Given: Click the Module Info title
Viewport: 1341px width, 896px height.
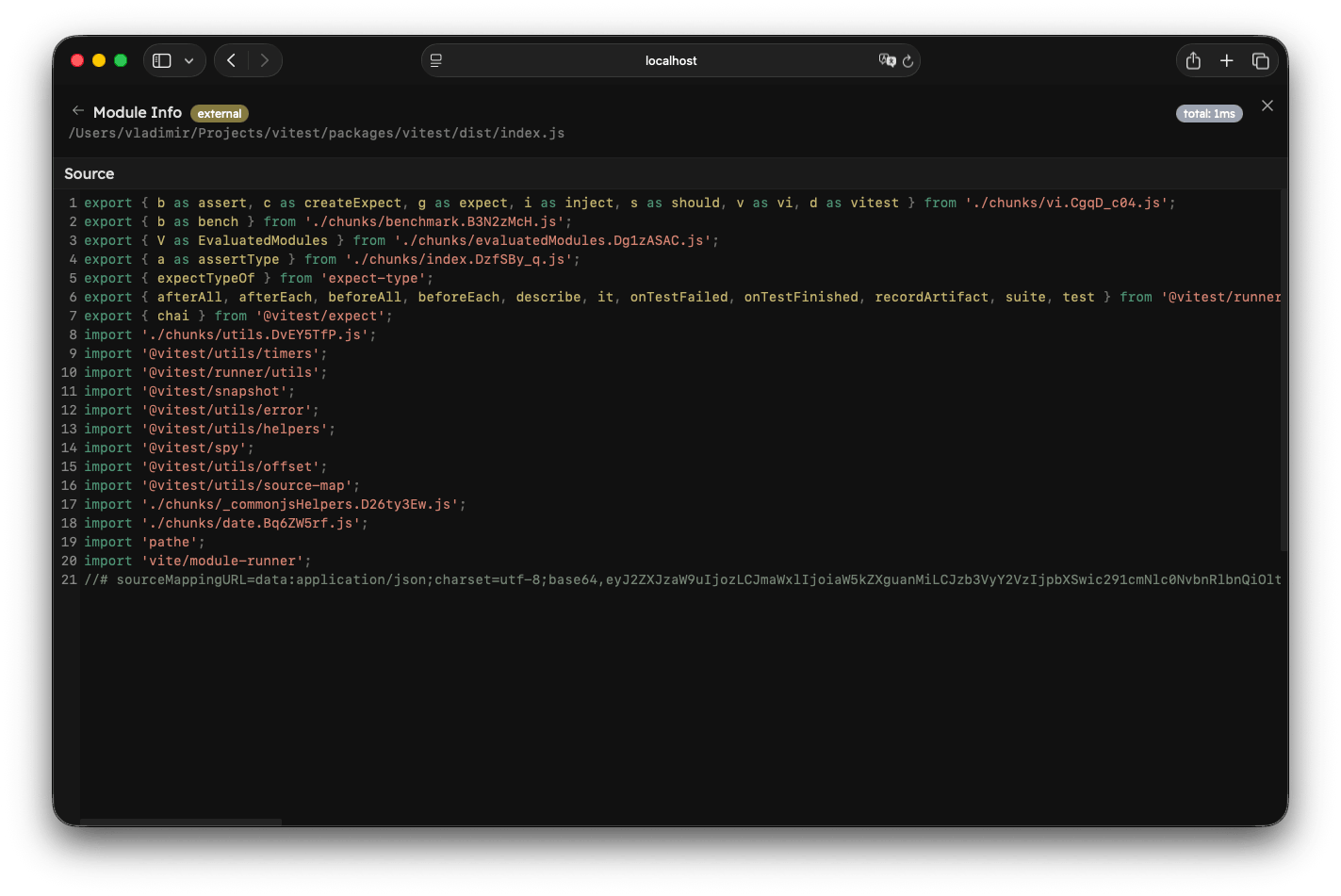Looking at the screenshot, I should point(138,111).
